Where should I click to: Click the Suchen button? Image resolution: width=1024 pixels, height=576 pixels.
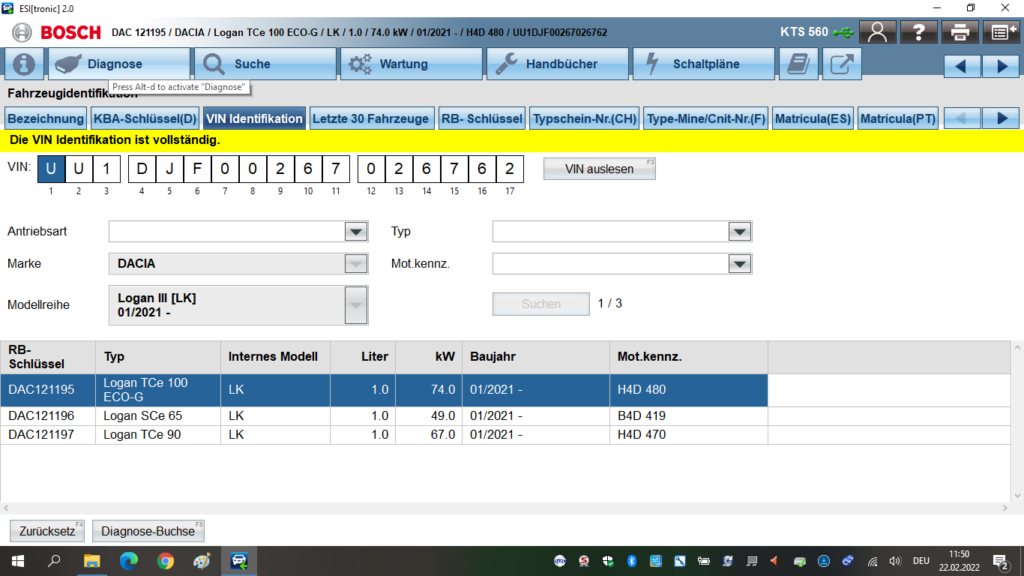[x=541, y=304]
